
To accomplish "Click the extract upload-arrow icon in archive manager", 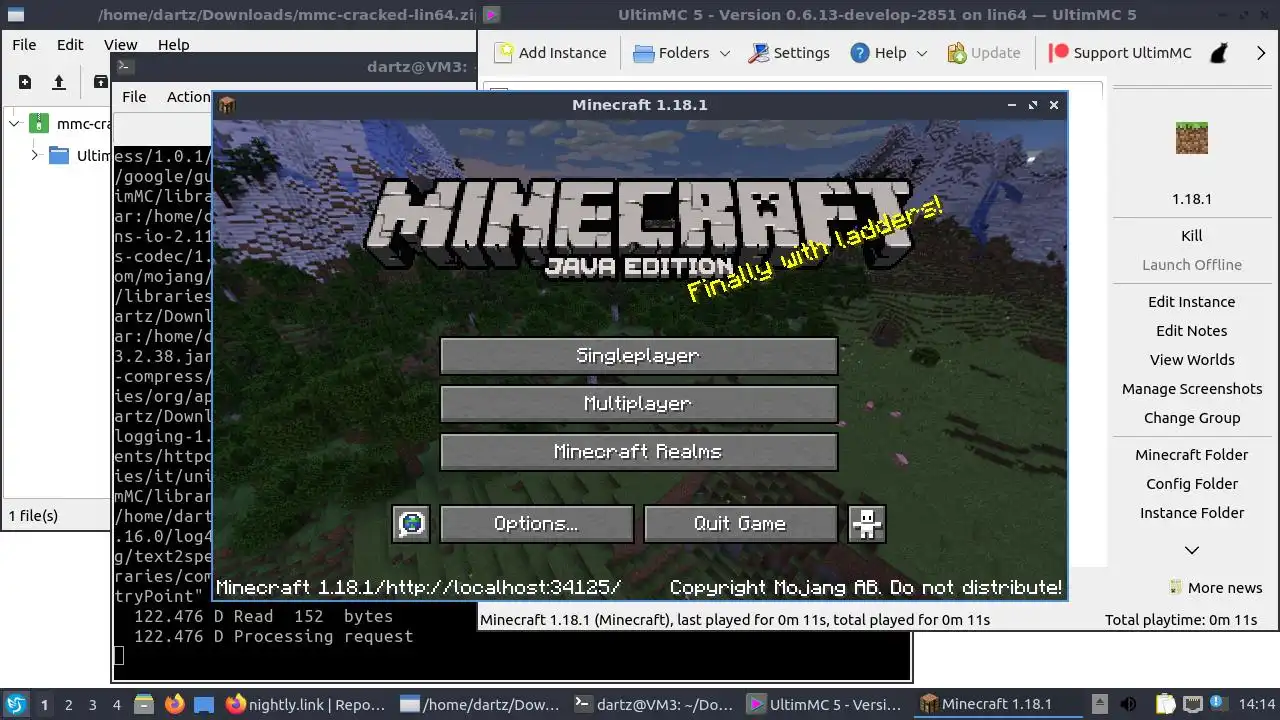I will point(59,82).
